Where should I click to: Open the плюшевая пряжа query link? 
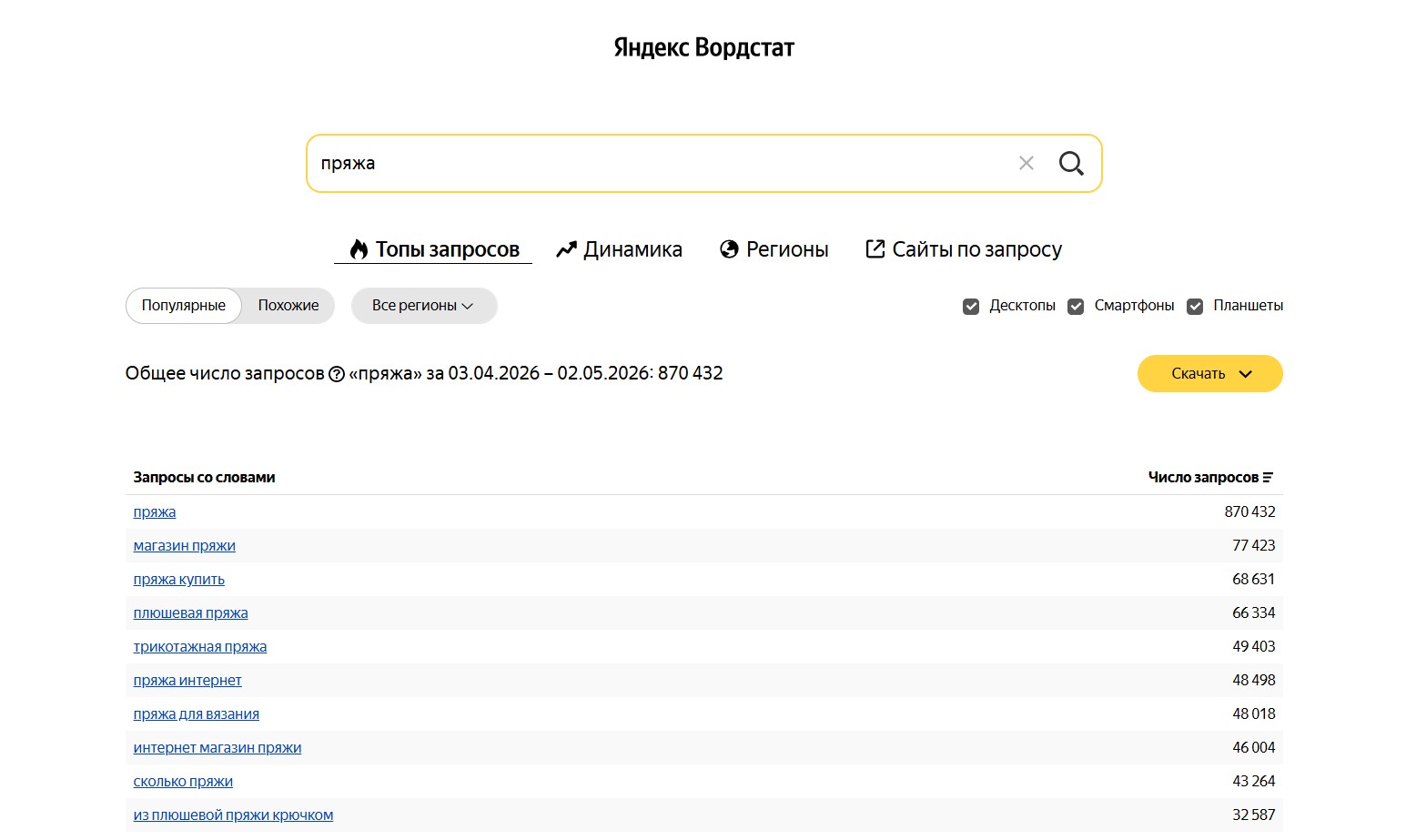pyautogui.click(x=191, y=612)
